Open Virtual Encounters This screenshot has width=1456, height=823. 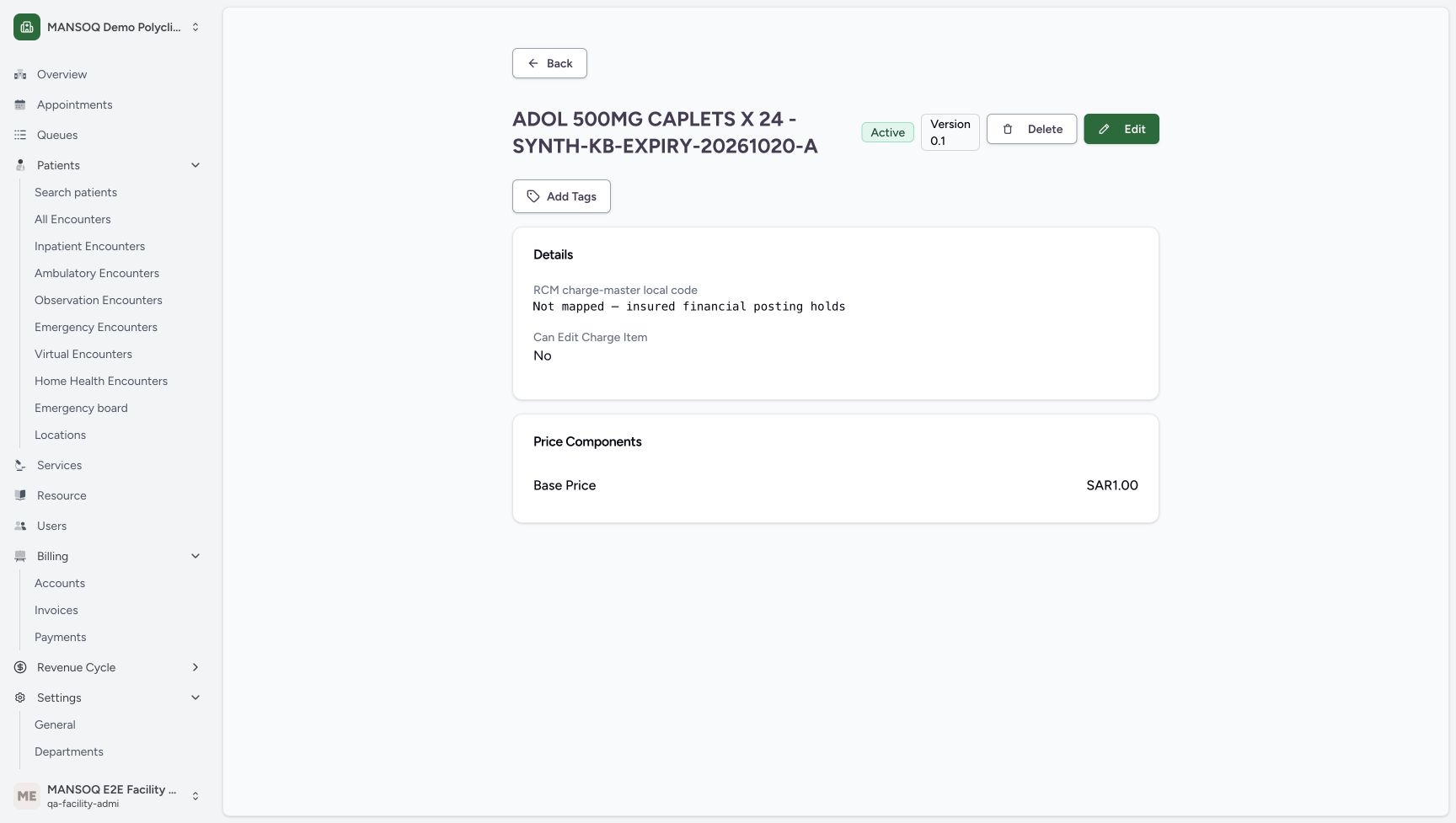coord(83,354)
